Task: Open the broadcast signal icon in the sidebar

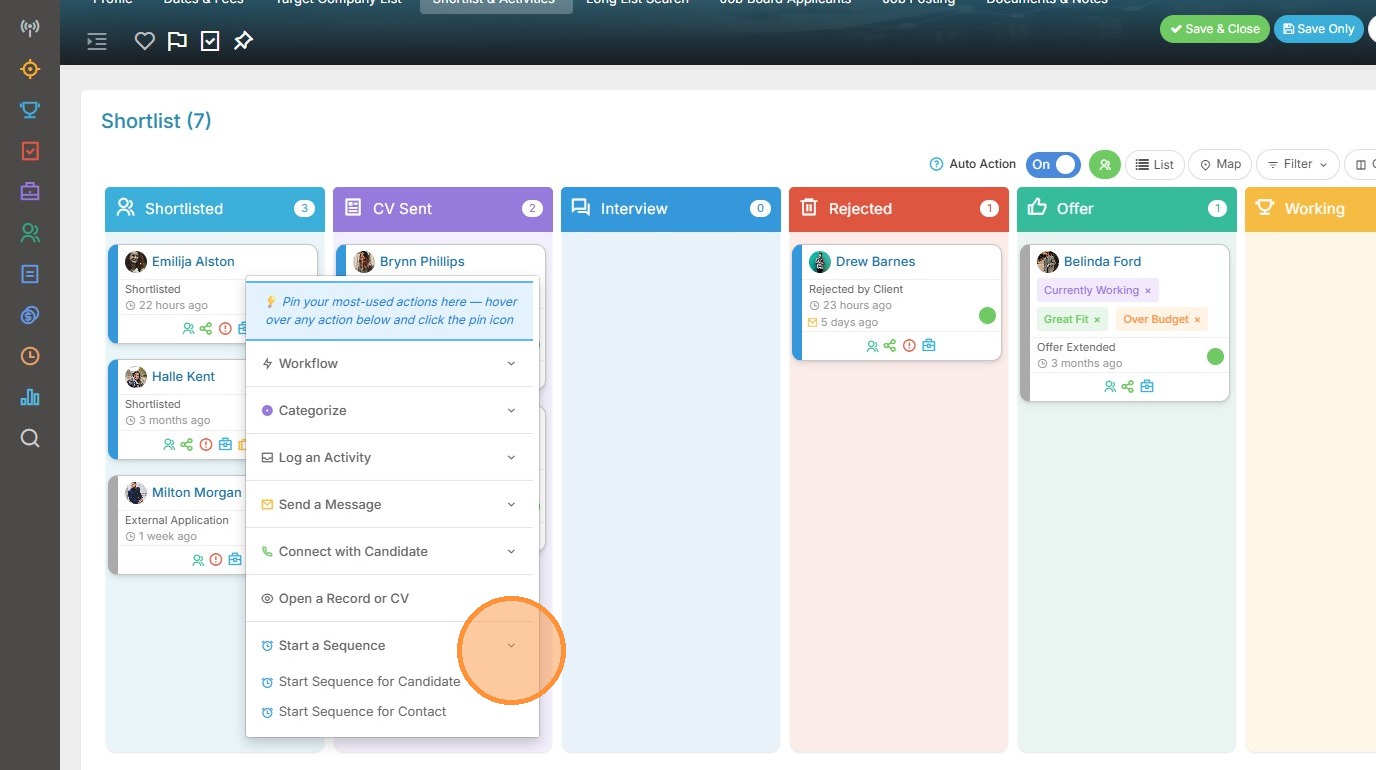Action: 30,27
